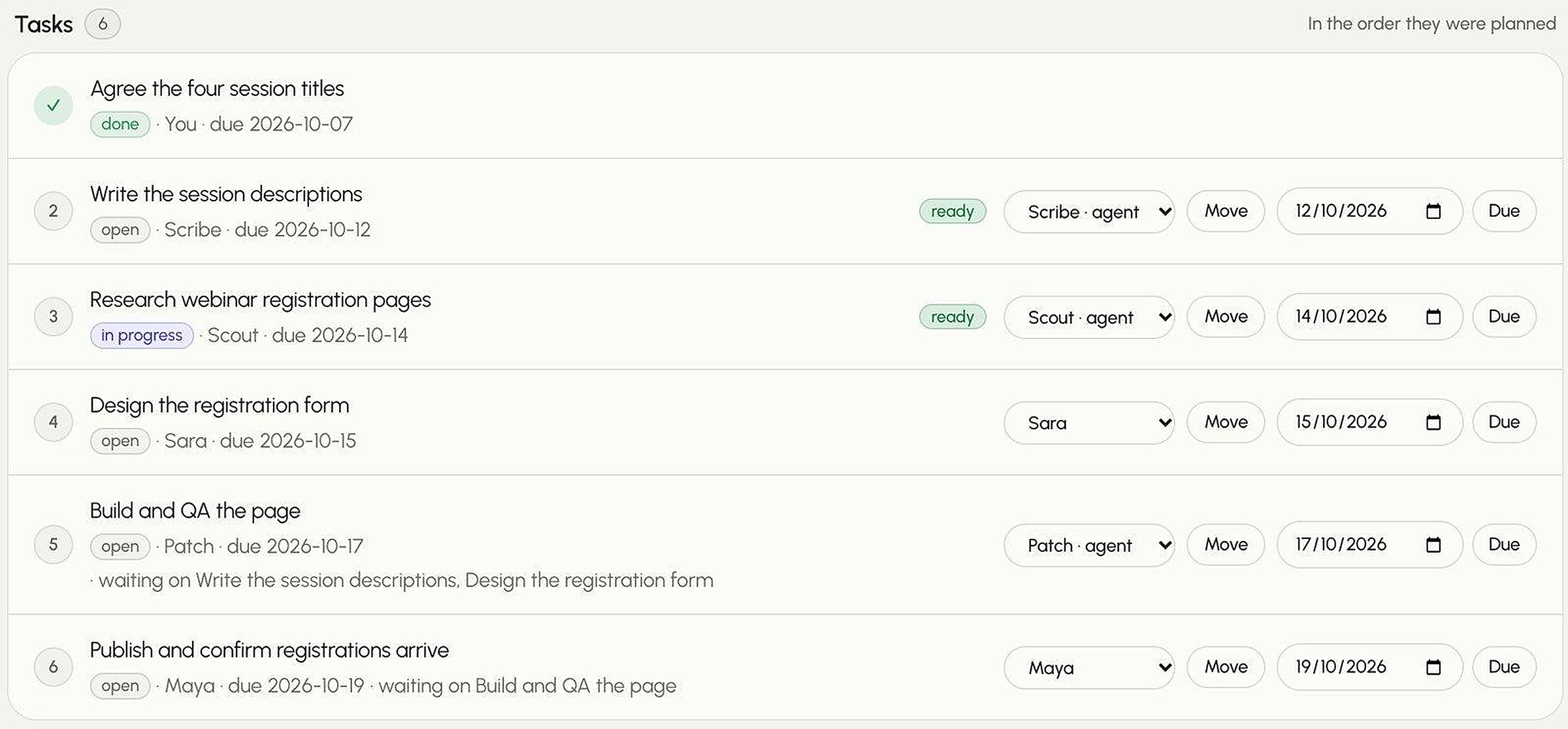Open the Sara assignee dropdown
The image size is (1568, 729).
click(x=1089, y=423)
